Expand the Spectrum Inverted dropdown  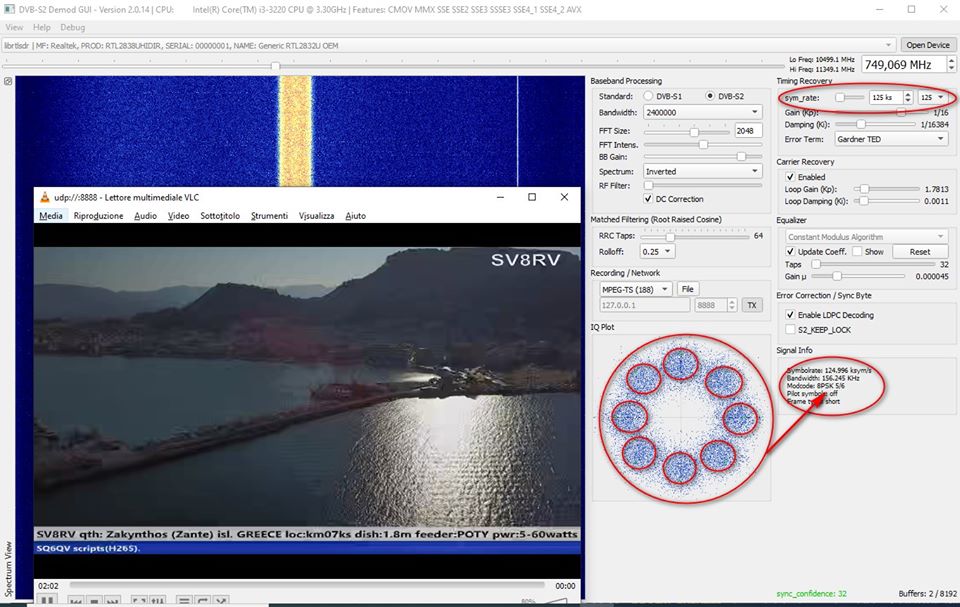(703, 171)
